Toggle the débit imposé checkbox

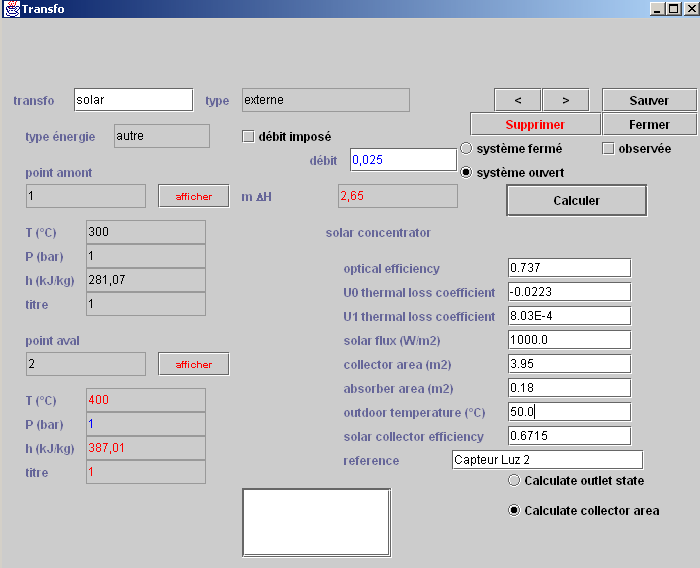[248, 136]
